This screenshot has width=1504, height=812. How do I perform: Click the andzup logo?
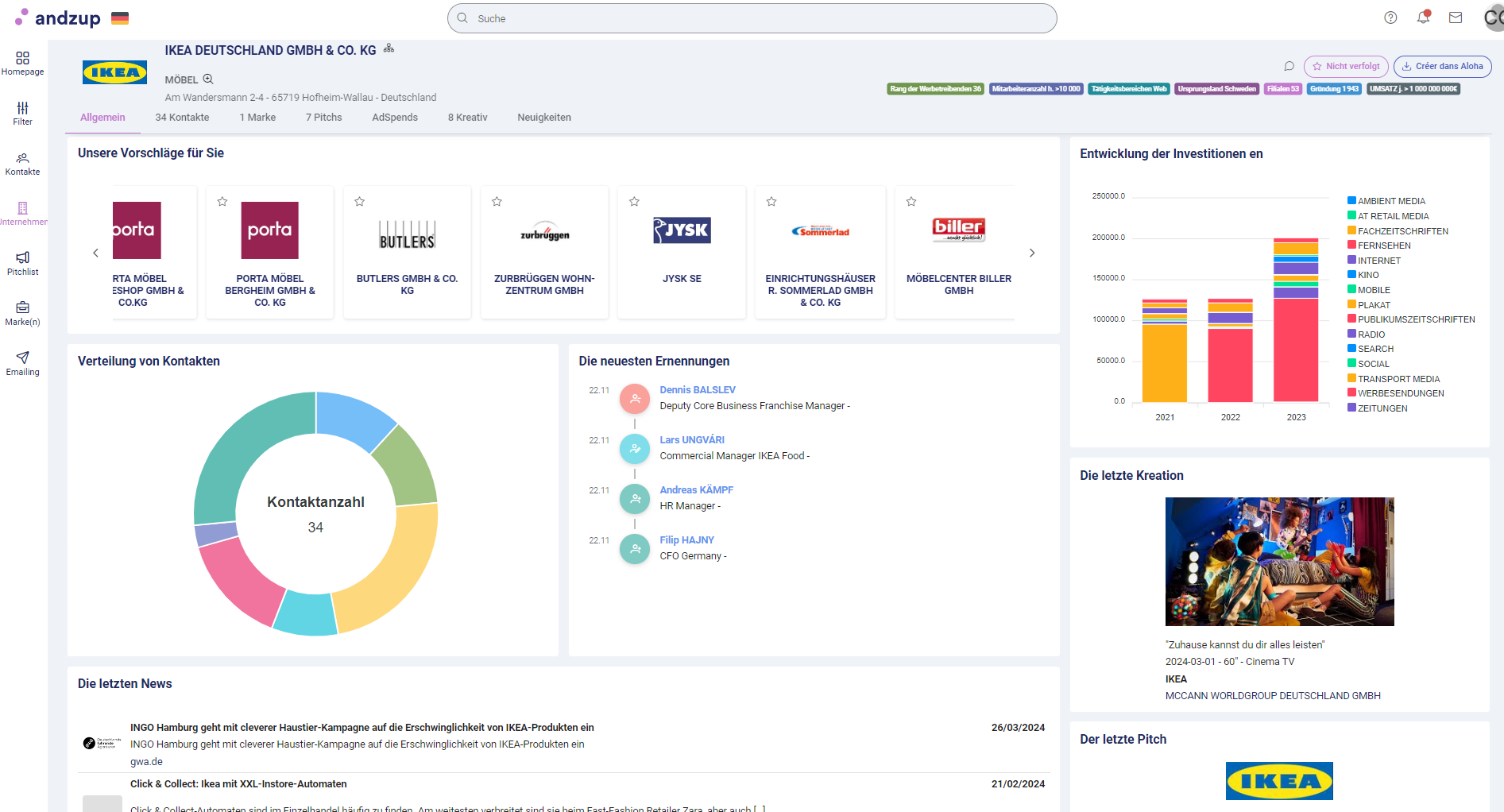point(58,17)
